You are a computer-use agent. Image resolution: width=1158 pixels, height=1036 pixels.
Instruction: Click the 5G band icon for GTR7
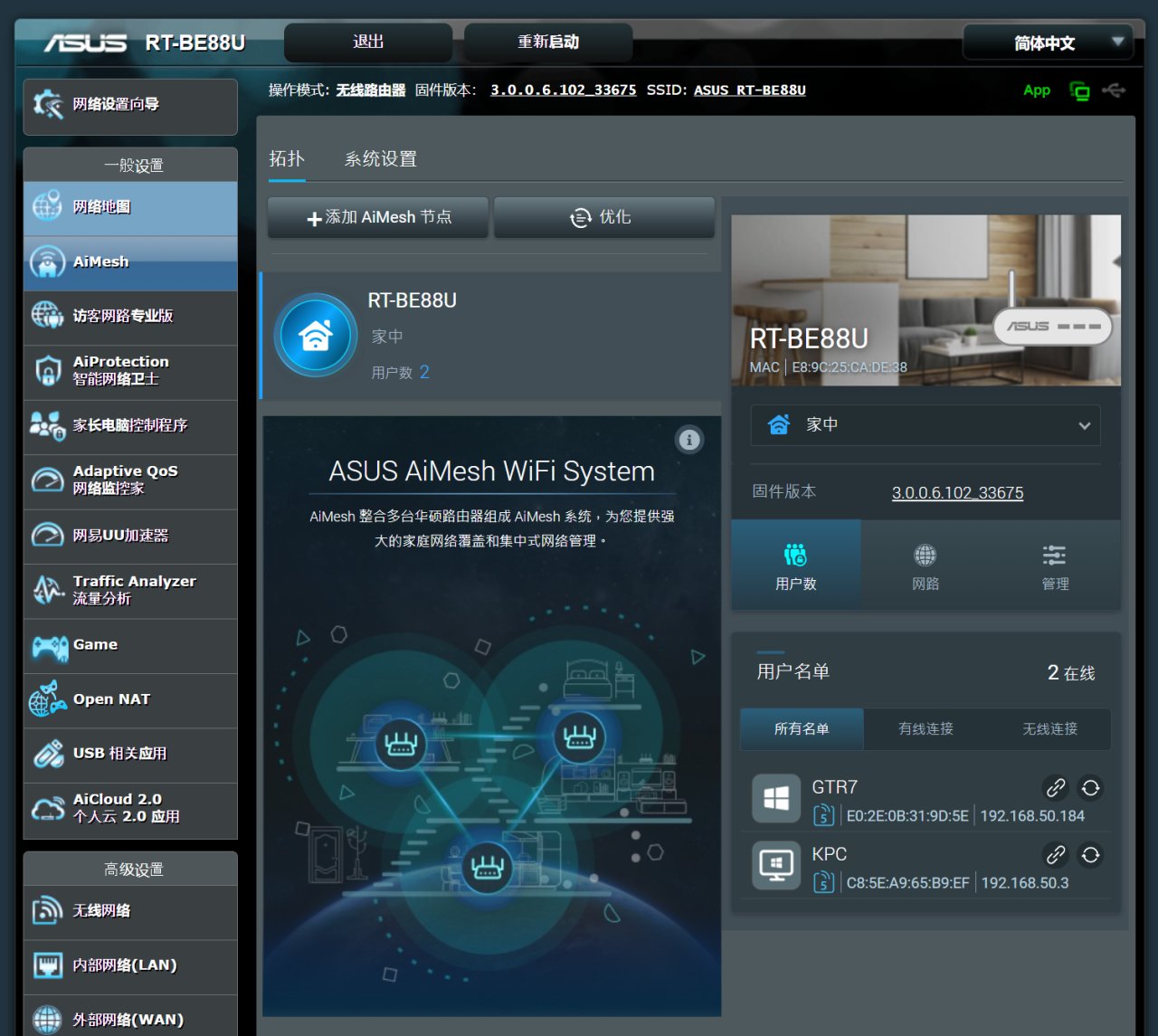823,815
